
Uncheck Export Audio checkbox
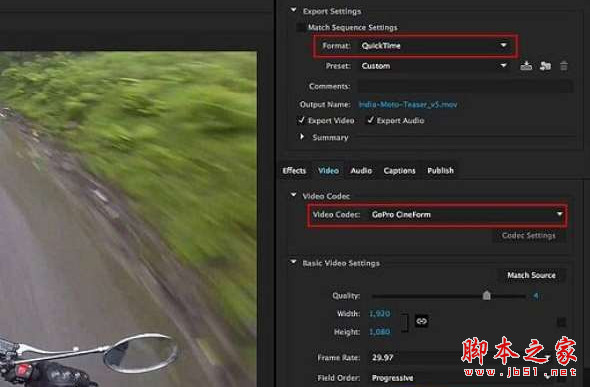coord(371,120)
